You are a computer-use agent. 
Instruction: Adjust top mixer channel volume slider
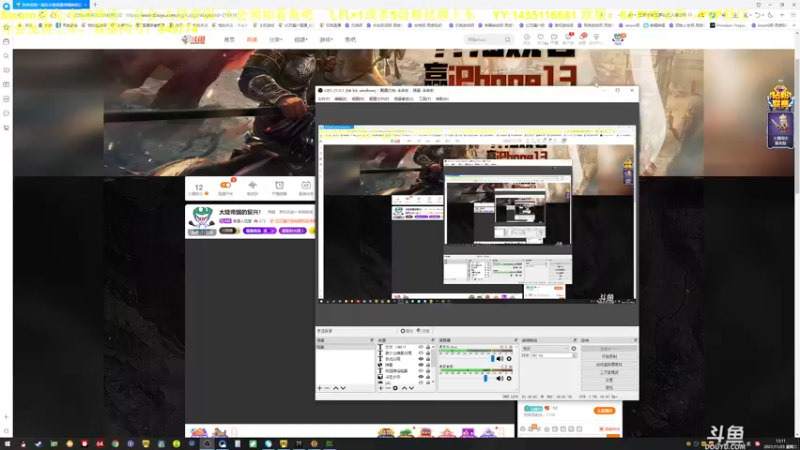pos(493,359)
